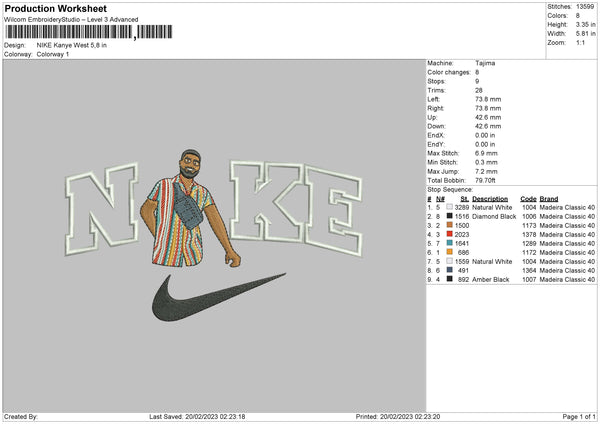This screenshot has width=600, height=424.
Task: Click the Zoom value "1:1"
Action: pyautogui.click(x=580, y=42)
